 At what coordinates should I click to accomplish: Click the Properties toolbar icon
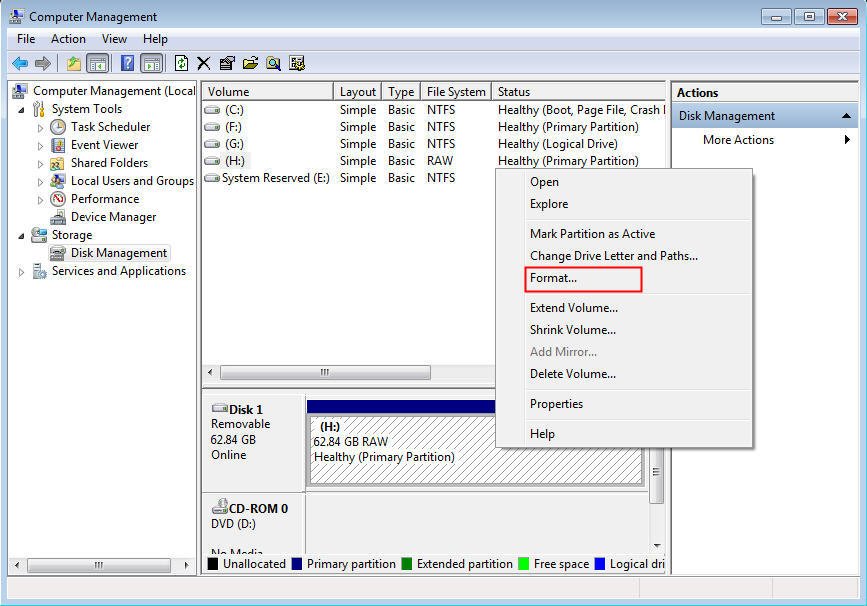[227, 64]
